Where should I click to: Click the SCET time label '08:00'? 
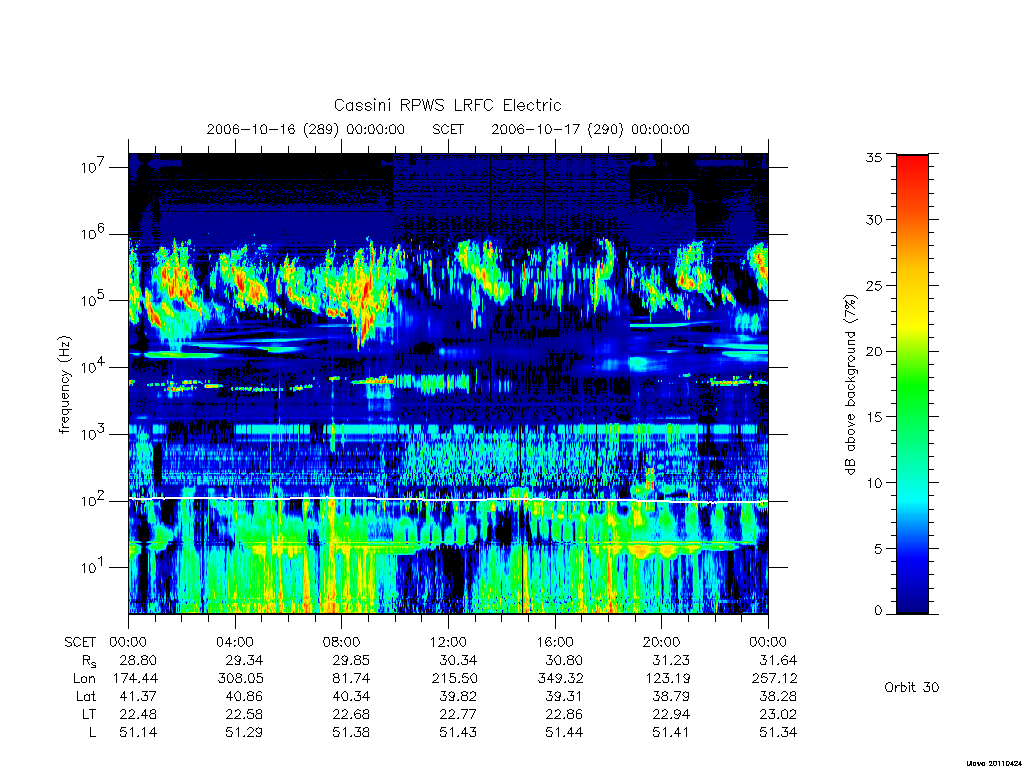coord(342,642)
